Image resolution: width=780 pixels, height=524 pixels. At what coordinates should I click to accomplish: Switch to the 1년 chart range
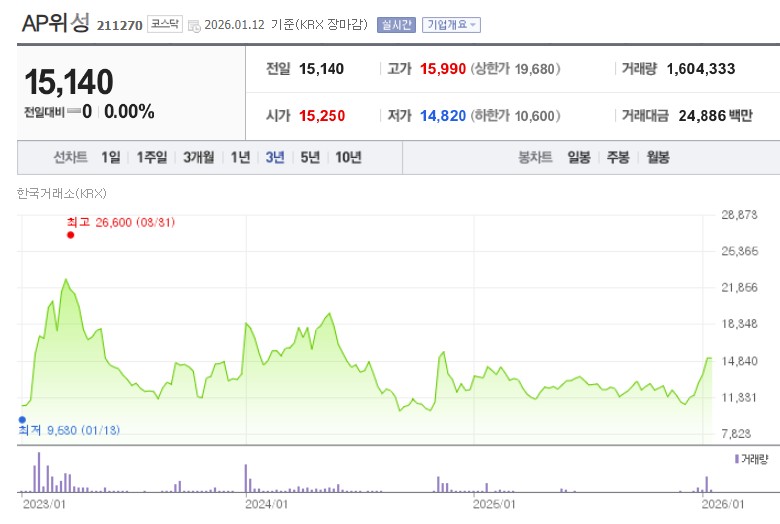(240, 157)
